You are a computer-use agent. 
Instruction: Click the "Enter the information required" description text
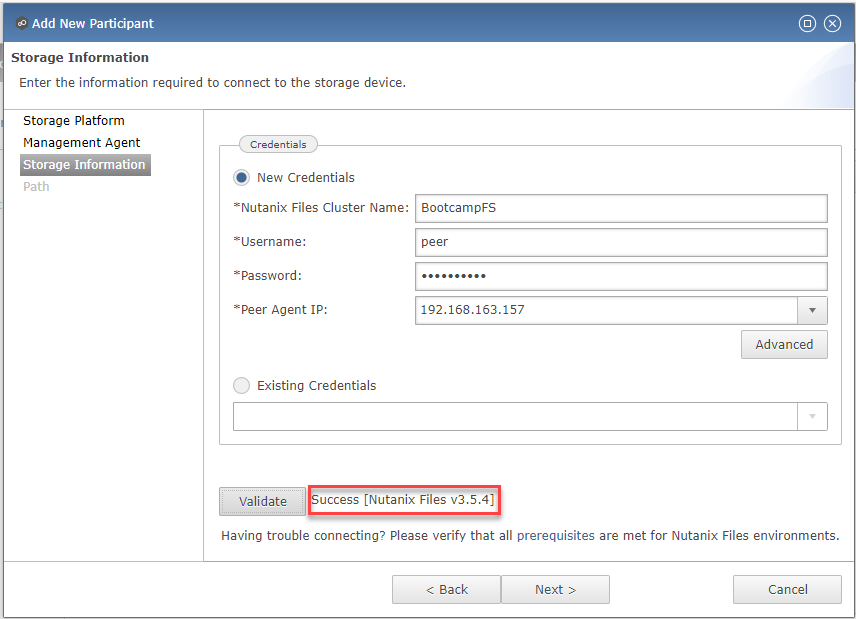[212, 83]
